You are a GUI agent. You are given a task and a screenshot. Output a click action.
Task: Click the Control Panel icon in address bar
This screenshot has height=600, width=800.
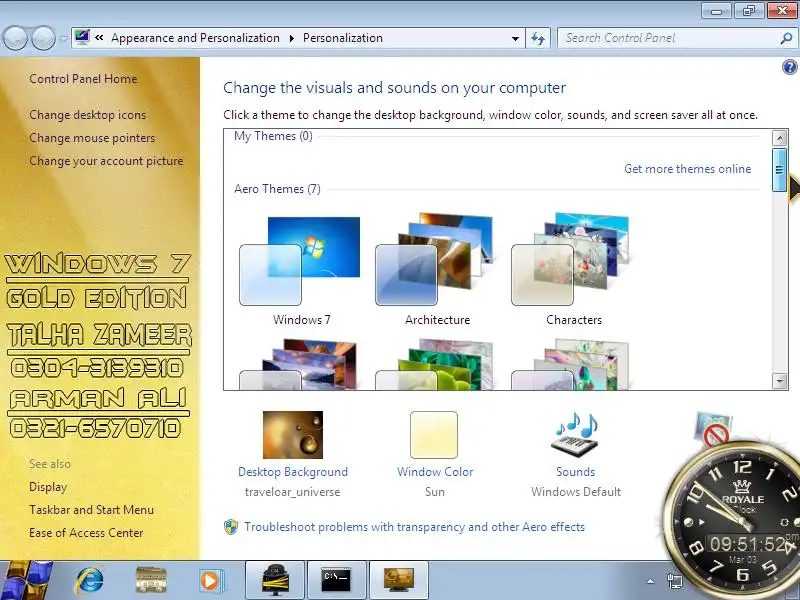click(x=82, y=37)
